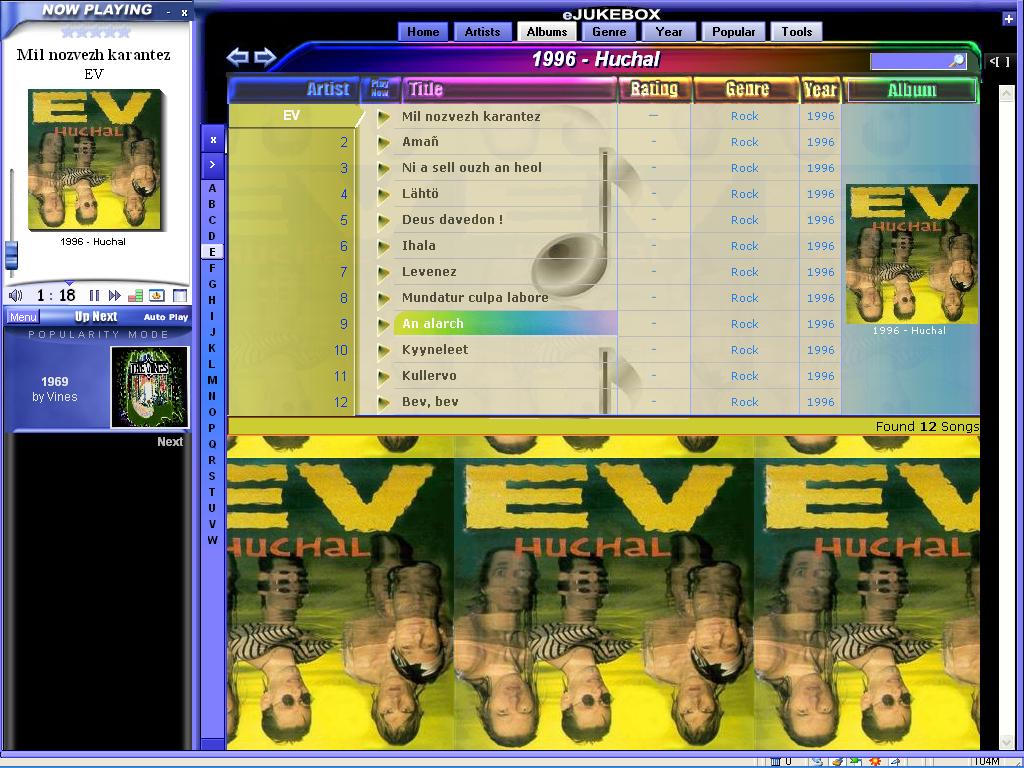Jump to artists starting with letter W
This screenshot has height=768, width=1024.
pyautogui.click(x=212, y=540)
